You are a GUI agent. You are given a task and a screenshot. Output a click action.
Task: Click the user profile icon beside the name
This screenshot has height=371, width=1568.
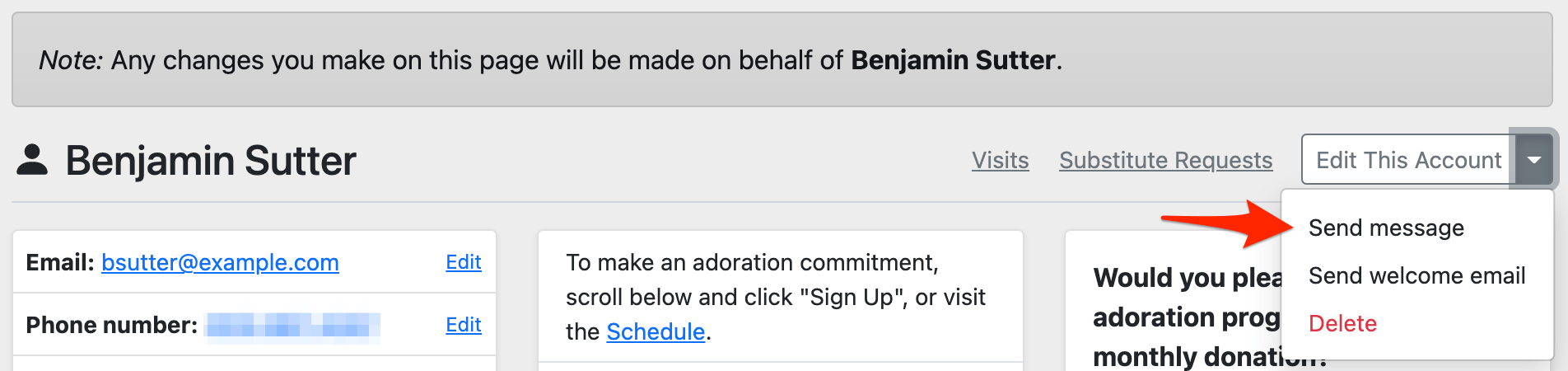tap(32, 160)
